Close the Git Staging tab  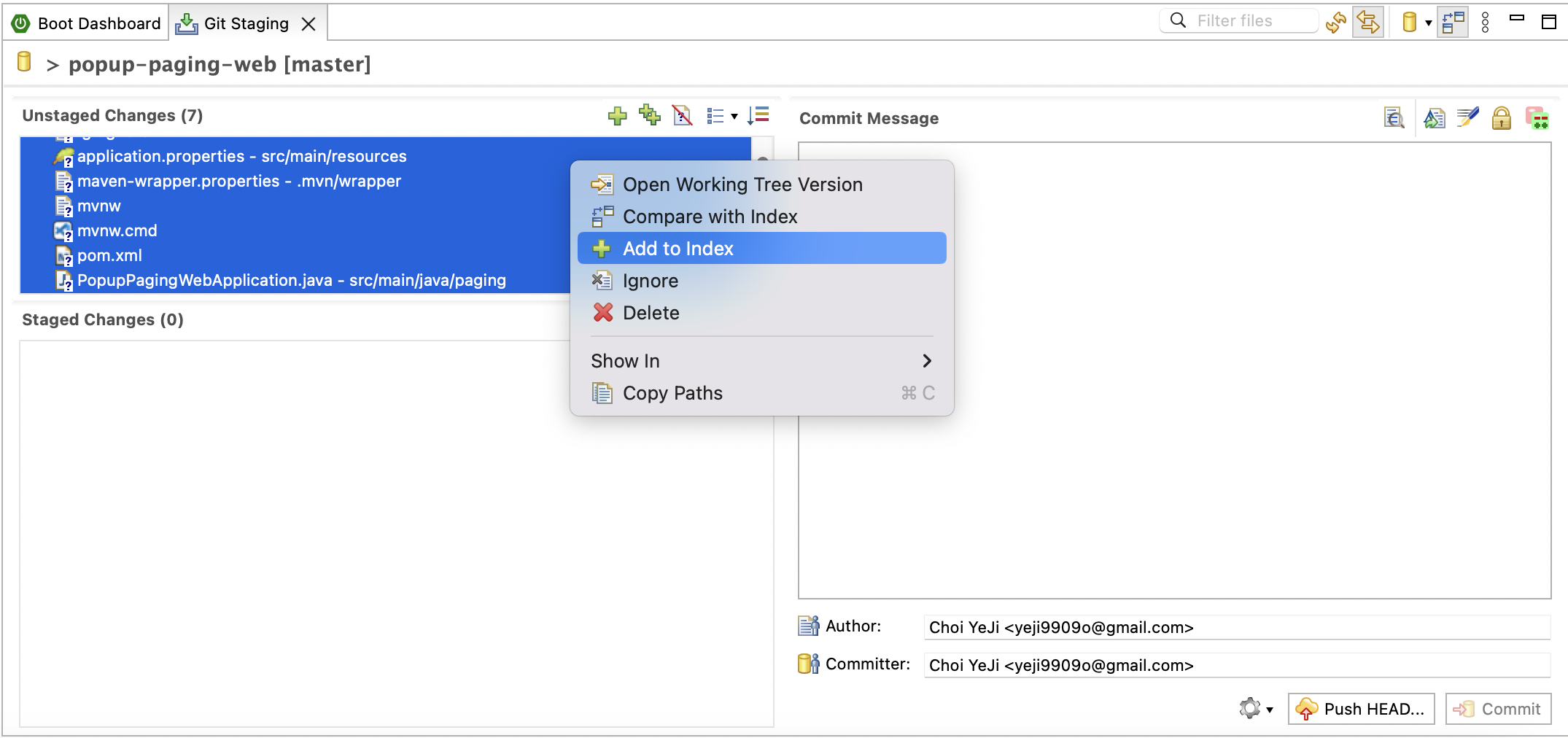click(308, 24)
